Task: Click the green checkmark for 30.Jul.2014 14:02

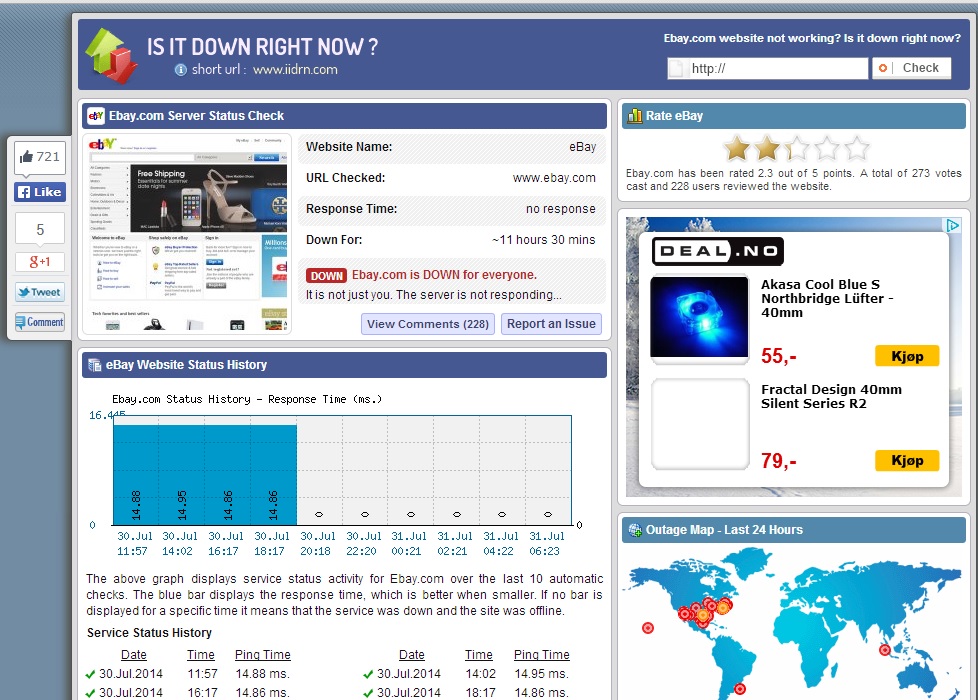Action: (369, 674)
